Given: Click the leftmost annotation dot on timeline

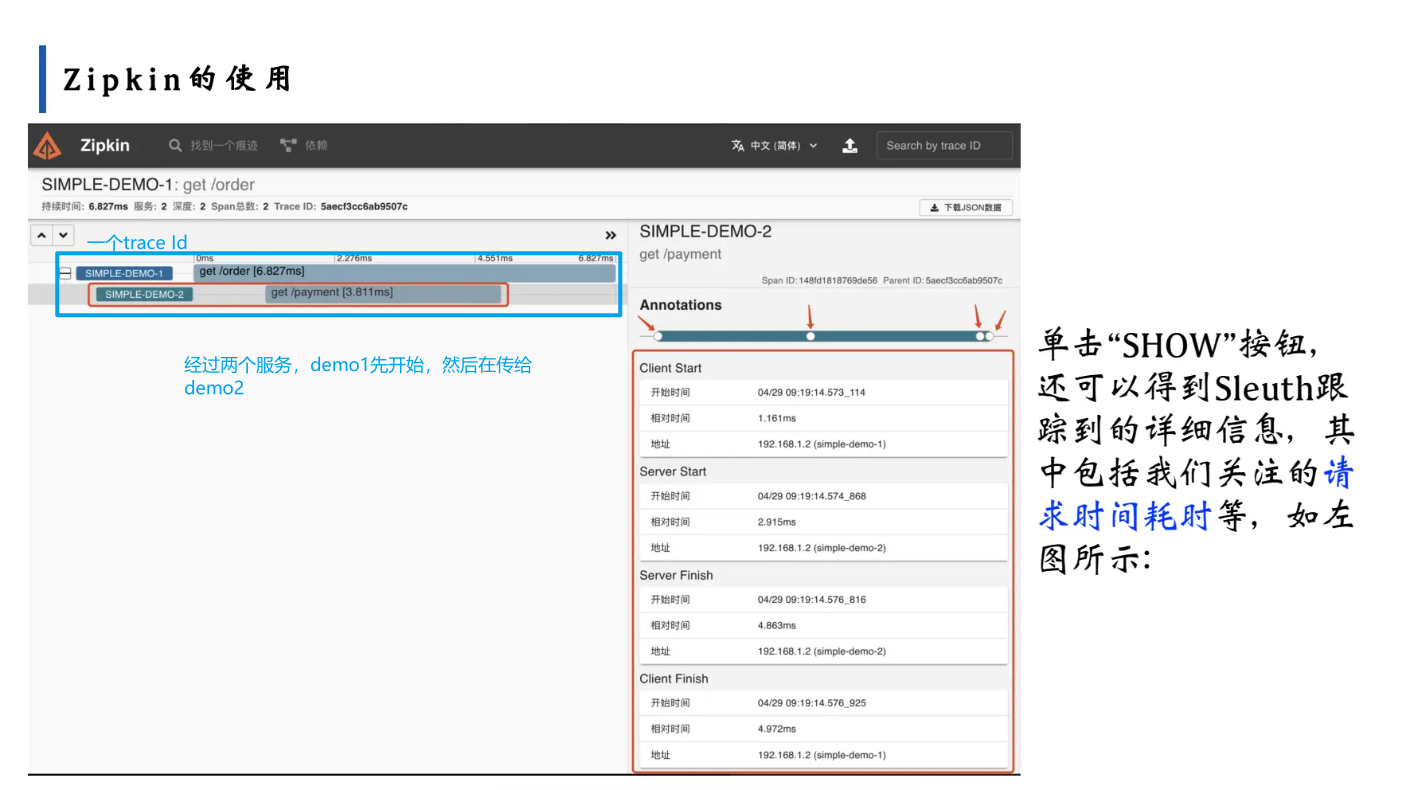Looking at the screenshot, I should point(658,336).
